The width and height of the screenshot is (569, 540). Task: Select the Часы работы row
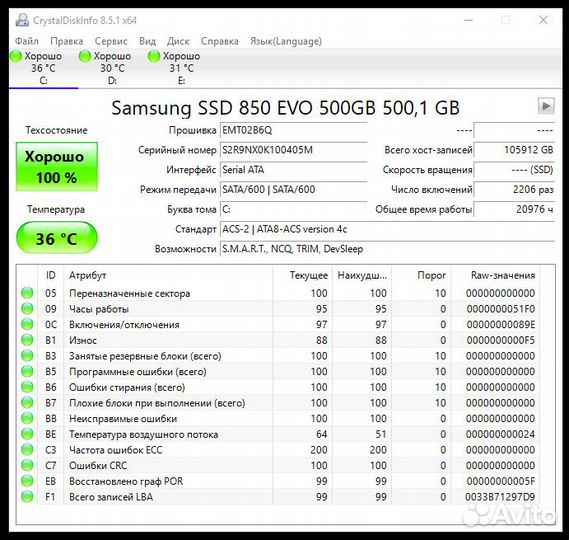click(x=278, y=309)
